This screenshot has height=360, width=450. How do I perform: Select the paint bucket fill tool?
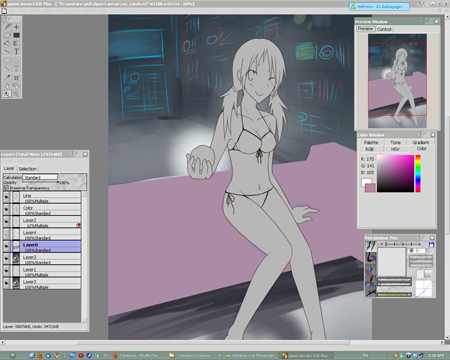[x=7, y=43]
